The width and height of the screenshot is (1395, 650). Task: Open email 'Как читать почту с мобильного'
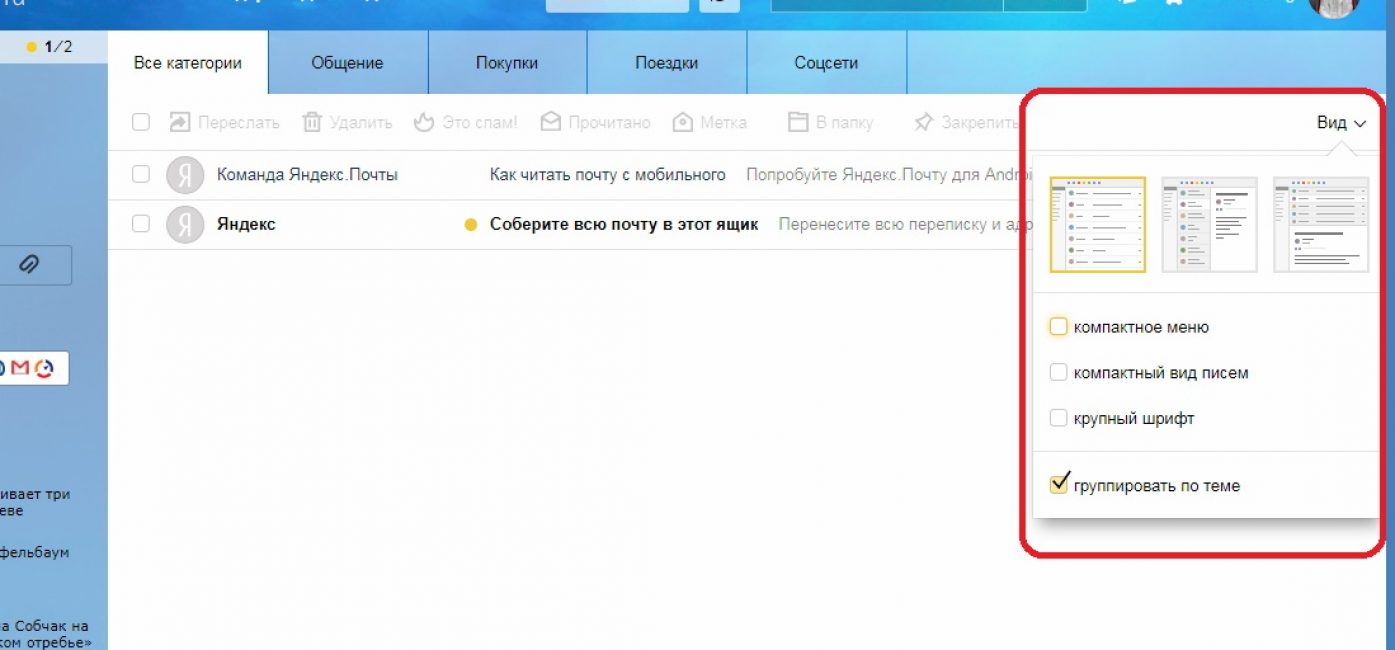coord(607,174)
